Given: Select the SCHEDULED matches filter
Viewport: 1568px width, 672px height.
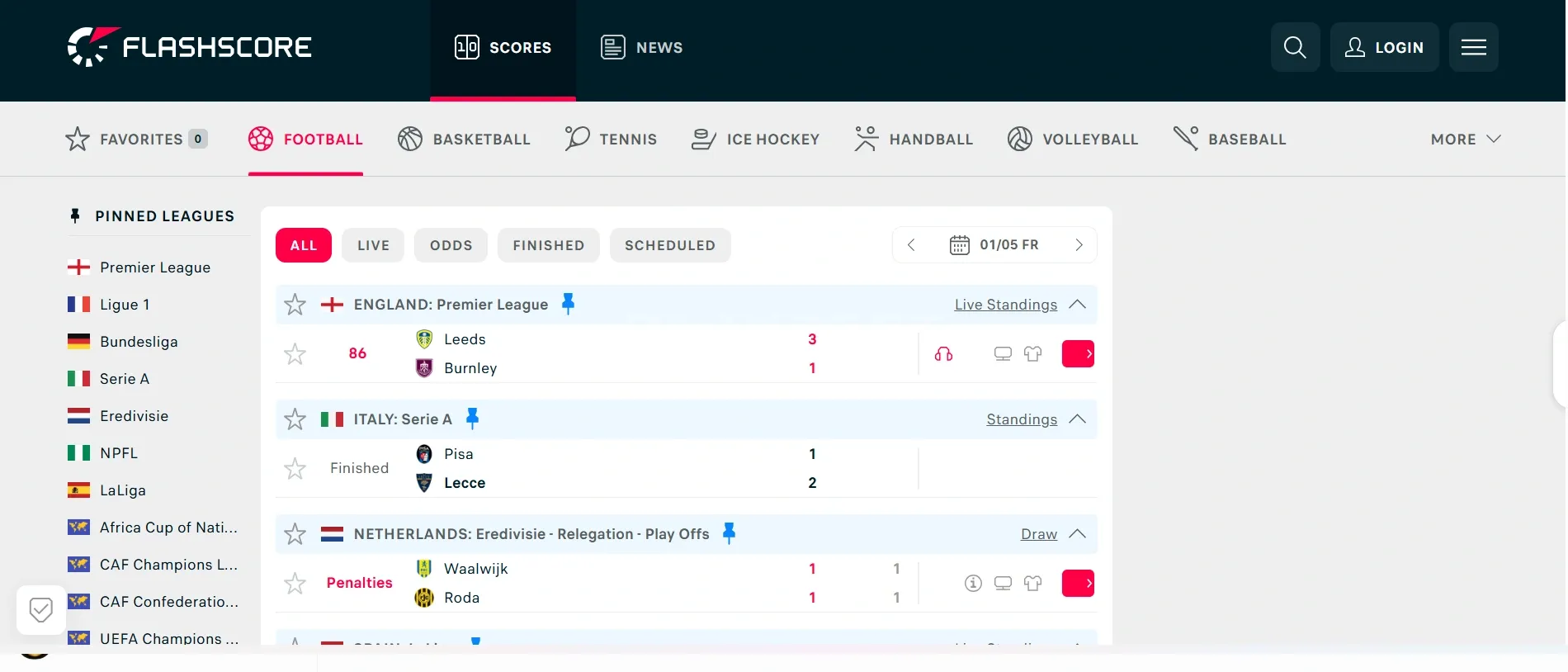Looking at the screenshot, I should pos(670,245).
